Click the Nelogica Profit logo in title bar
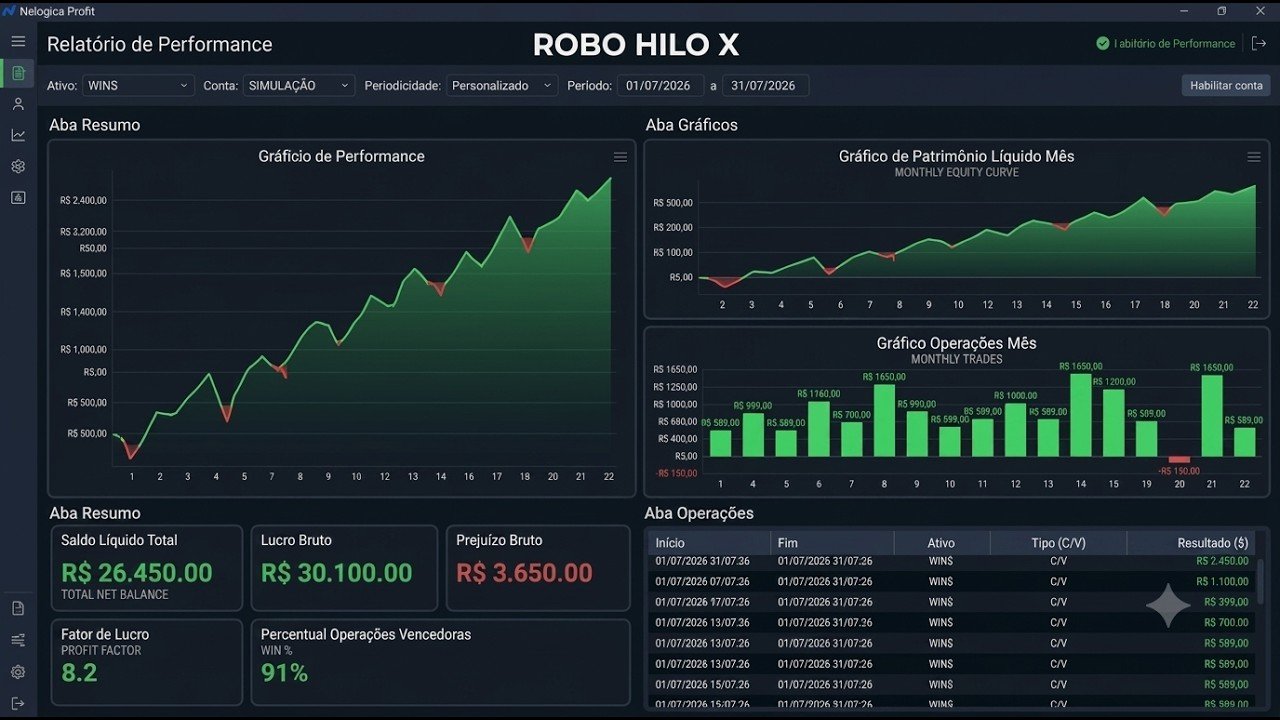1280x720 pixels. (x=9, y=11)
